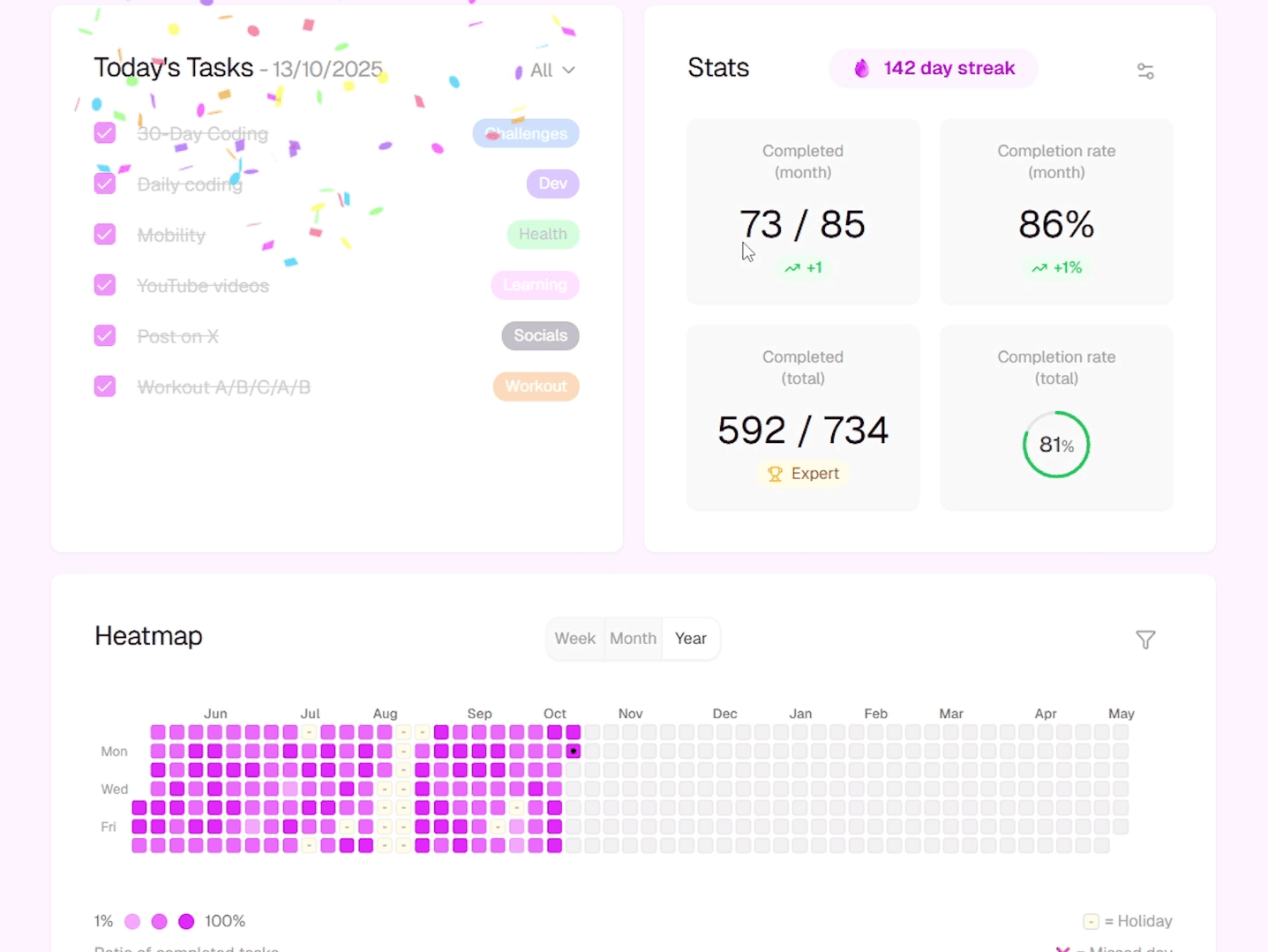
Task: Uncheck the Post on X checkbox
Action: (105, 336)
